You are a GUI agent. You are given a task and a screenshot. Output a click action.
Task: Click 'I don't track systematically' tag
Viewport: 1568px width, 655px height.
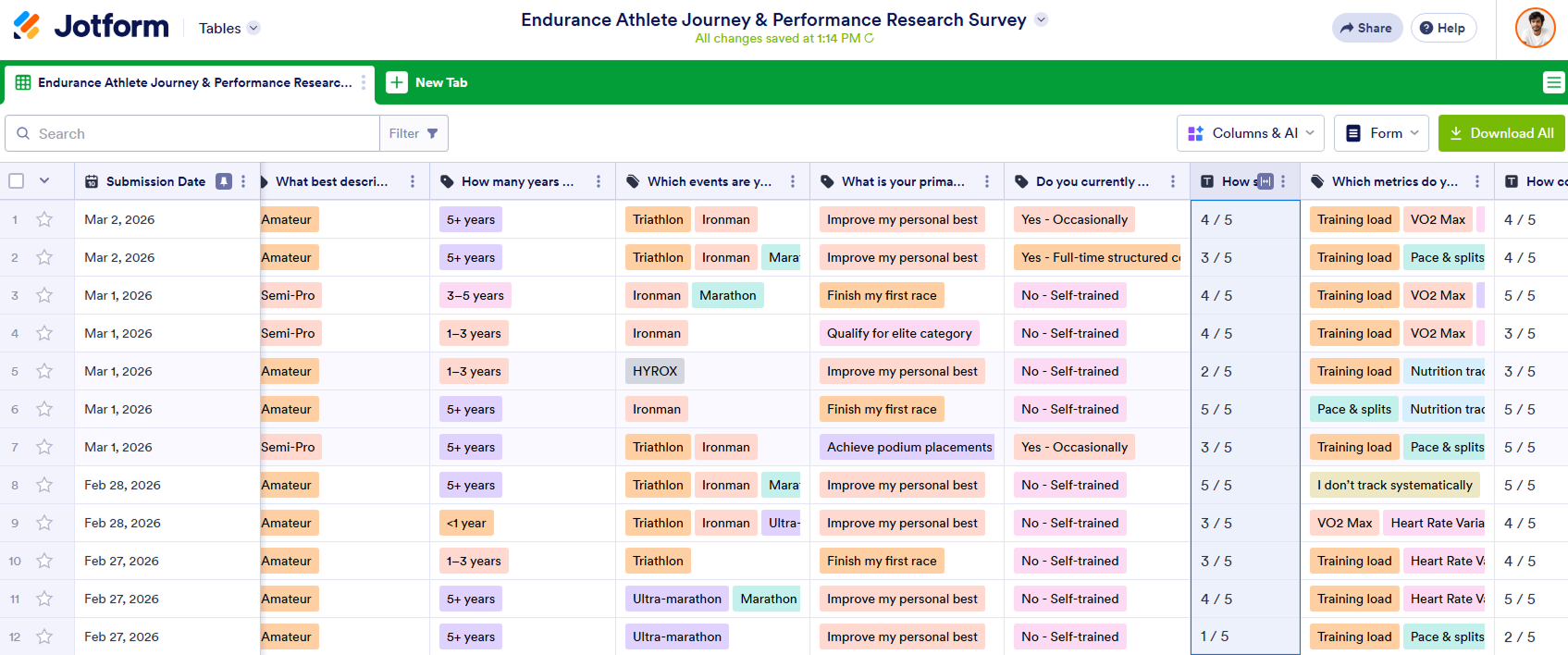point(1395,485)
